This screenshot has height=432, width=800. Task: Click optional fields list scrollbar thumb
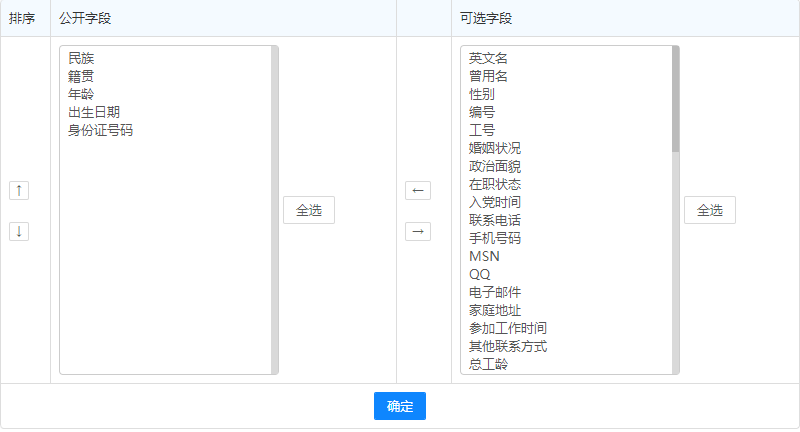click(676, 98)
